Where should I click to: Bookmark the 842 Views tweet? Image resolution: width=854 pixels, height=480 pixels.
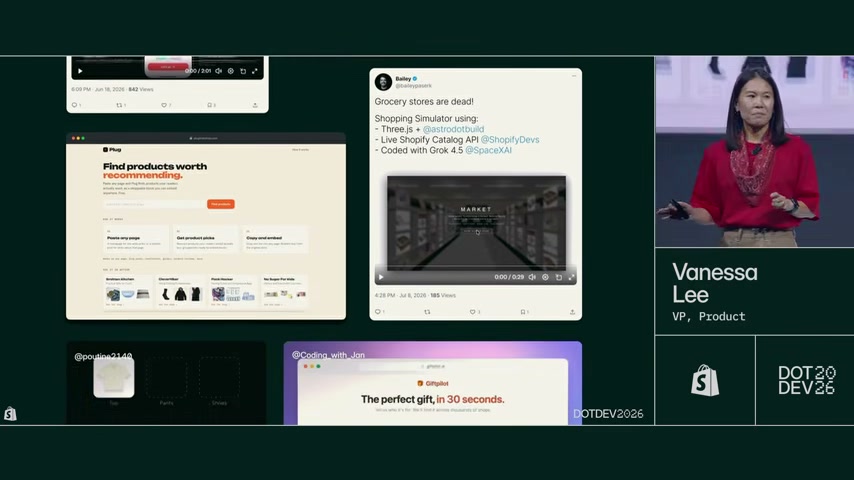click(211, 105)
